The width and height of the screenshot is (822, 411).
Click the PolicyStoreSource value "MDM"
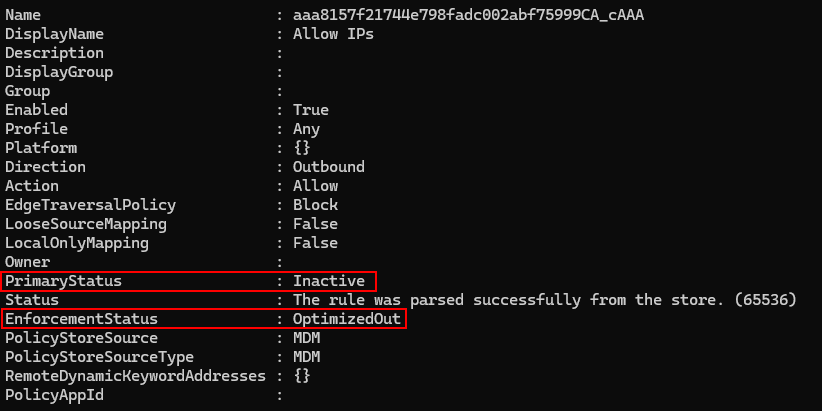tap(306, 338)
